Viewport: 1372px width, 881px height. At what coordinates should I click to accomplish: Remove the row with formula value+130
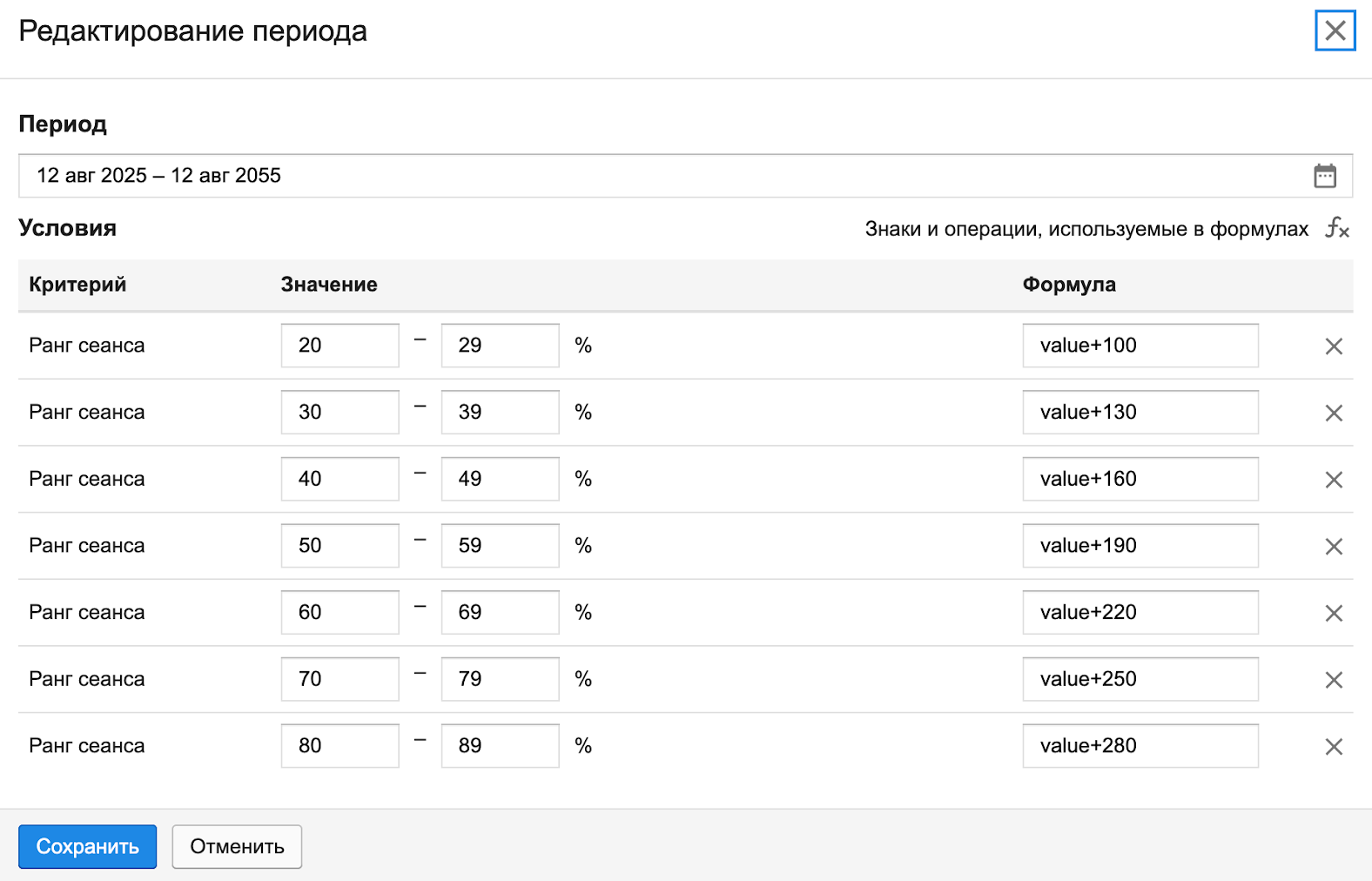(1333, 414)
